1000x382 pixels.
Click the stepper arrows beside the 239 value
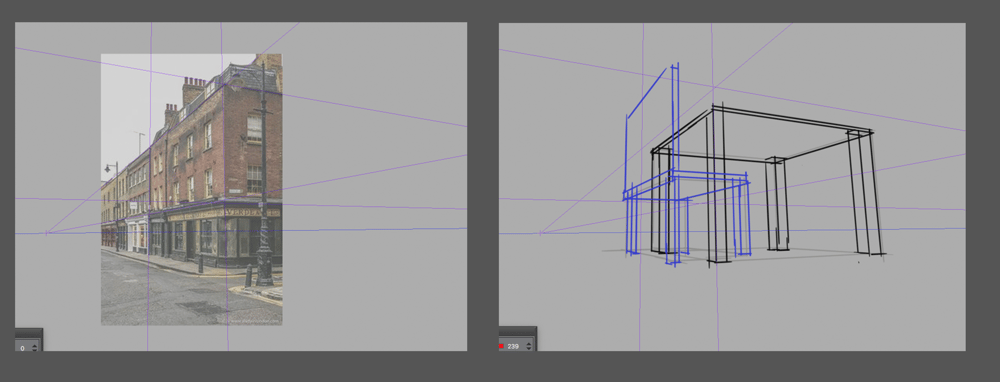pyautogui.click(x=529, y=346)
